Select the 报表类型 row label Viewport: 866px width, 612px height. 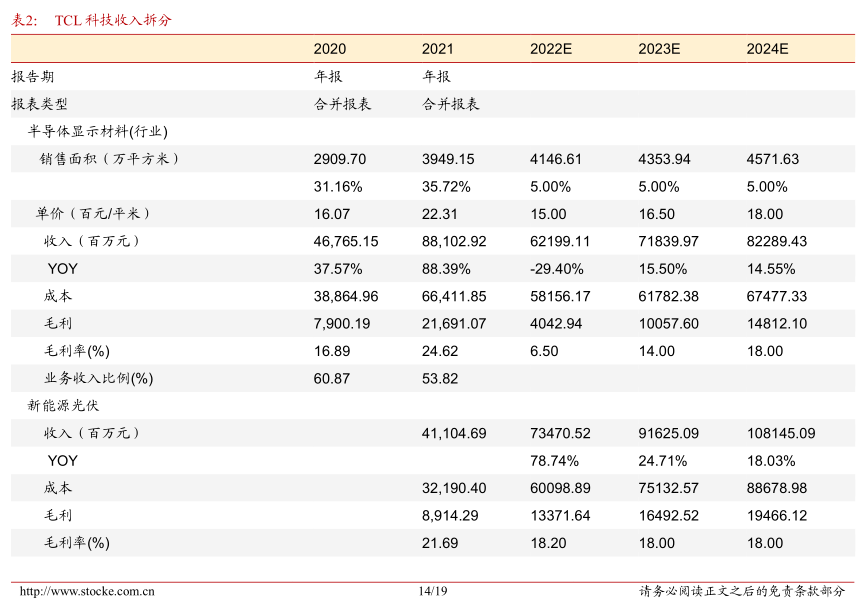point(40,104)
